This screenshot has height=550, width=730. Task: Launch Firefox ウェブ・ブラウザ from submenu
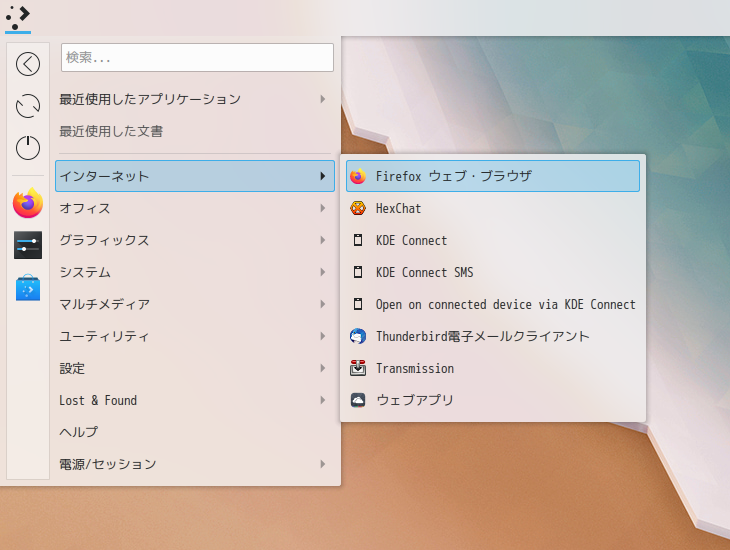493,176
